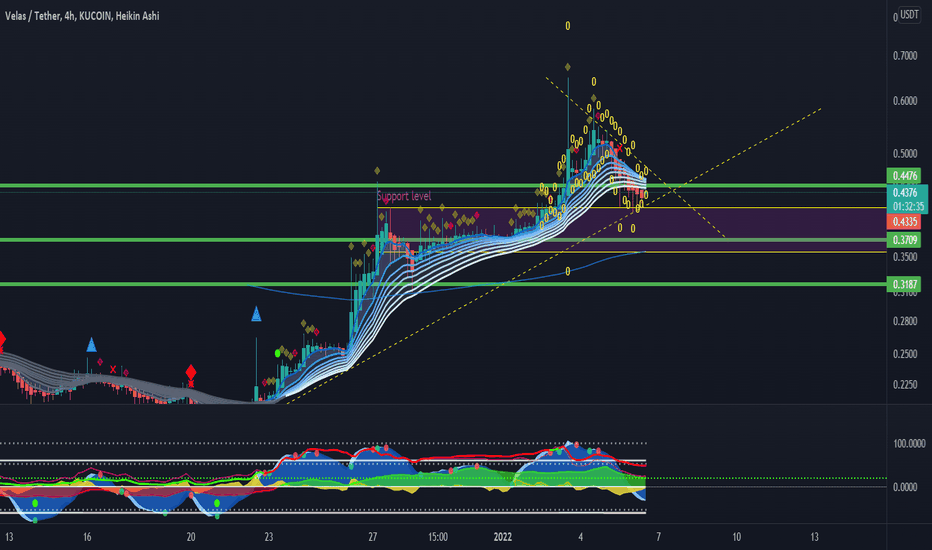Image resolution: width=932 pixels, height=550 pixels.
Task: Click the green dot signal near 0.2500
Action: click(278, 353)
